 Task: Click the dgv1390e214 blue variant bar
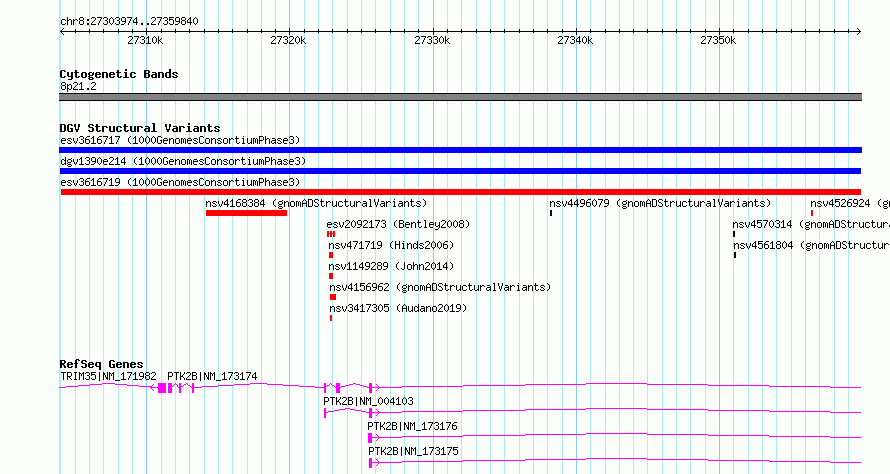point(460,171)
